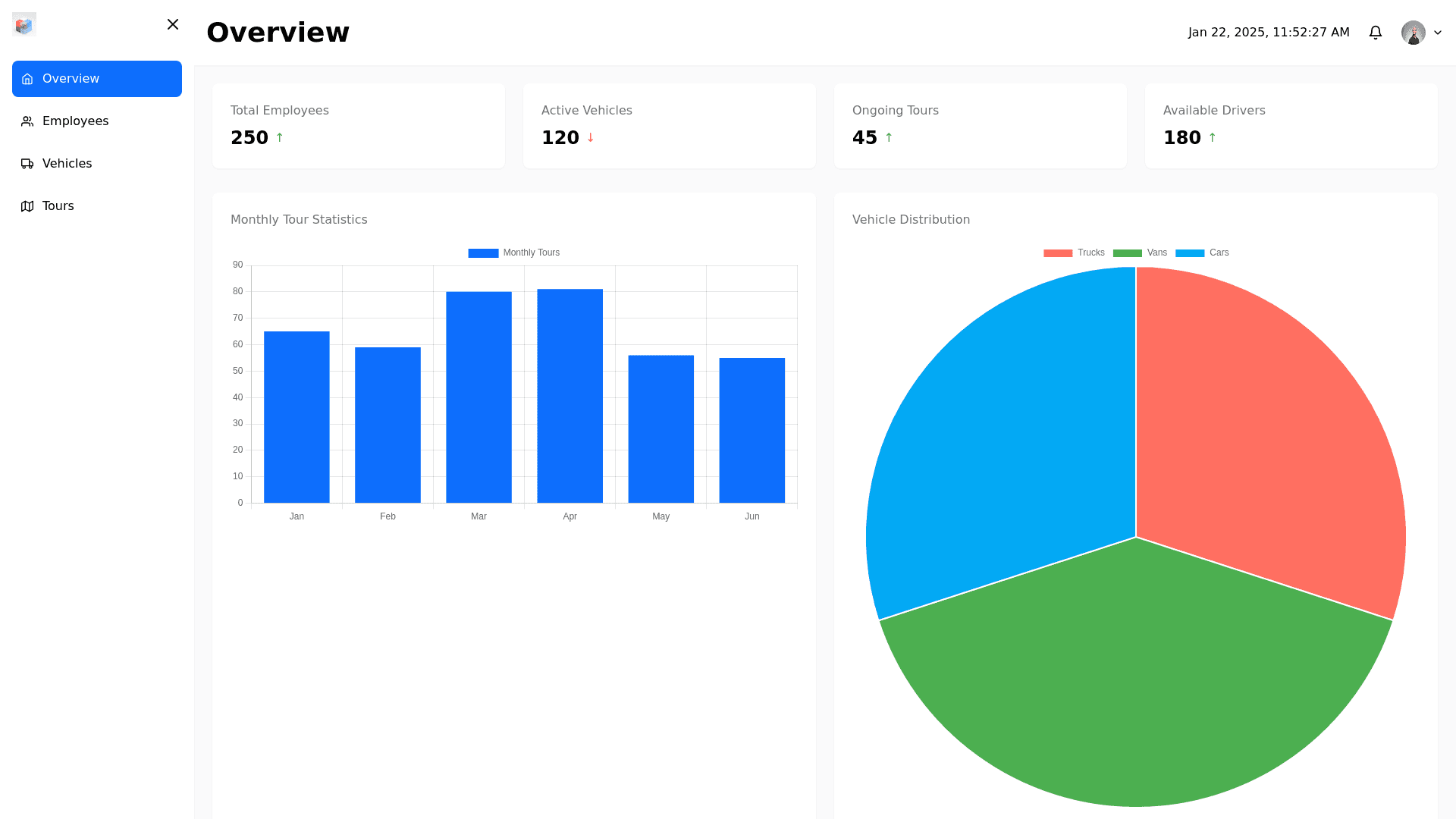1456x819 pixels.
Task: Click the home icon beside Overview
Action: [x=27, y=79]
